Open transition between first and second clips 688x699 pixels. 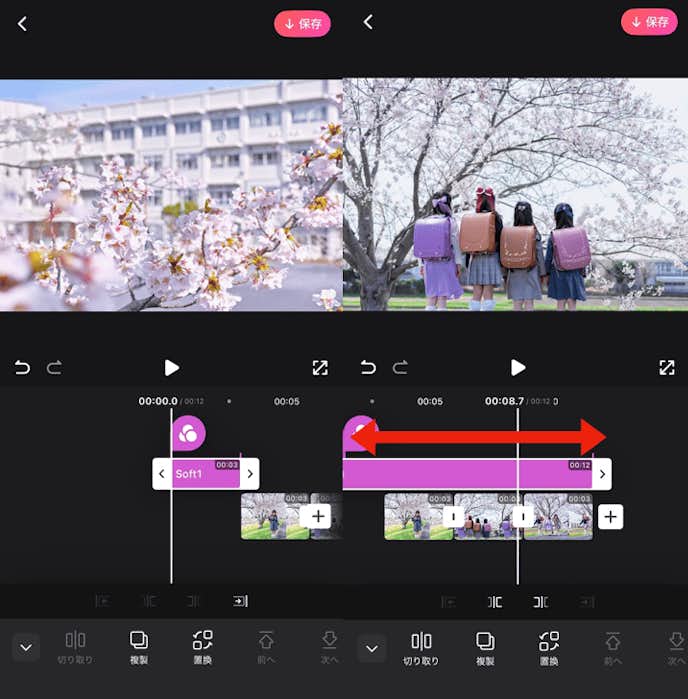tap(453, 517)
